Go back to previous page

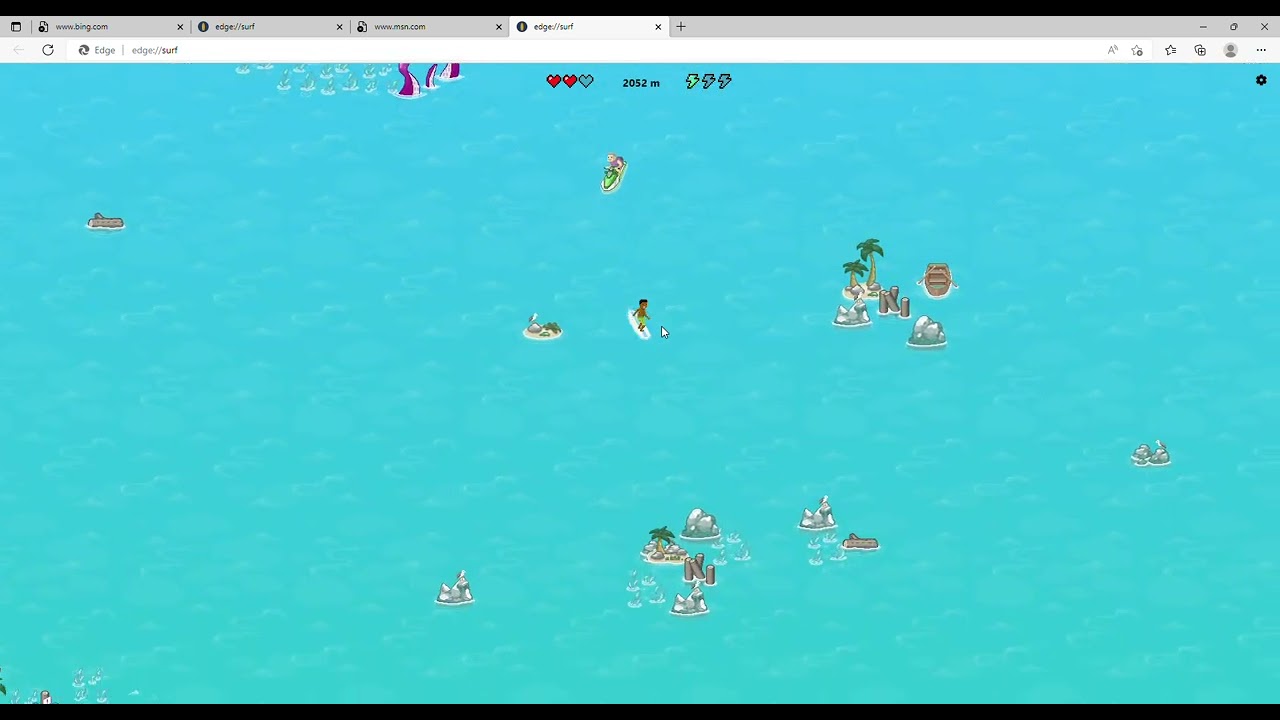(18, 50)
